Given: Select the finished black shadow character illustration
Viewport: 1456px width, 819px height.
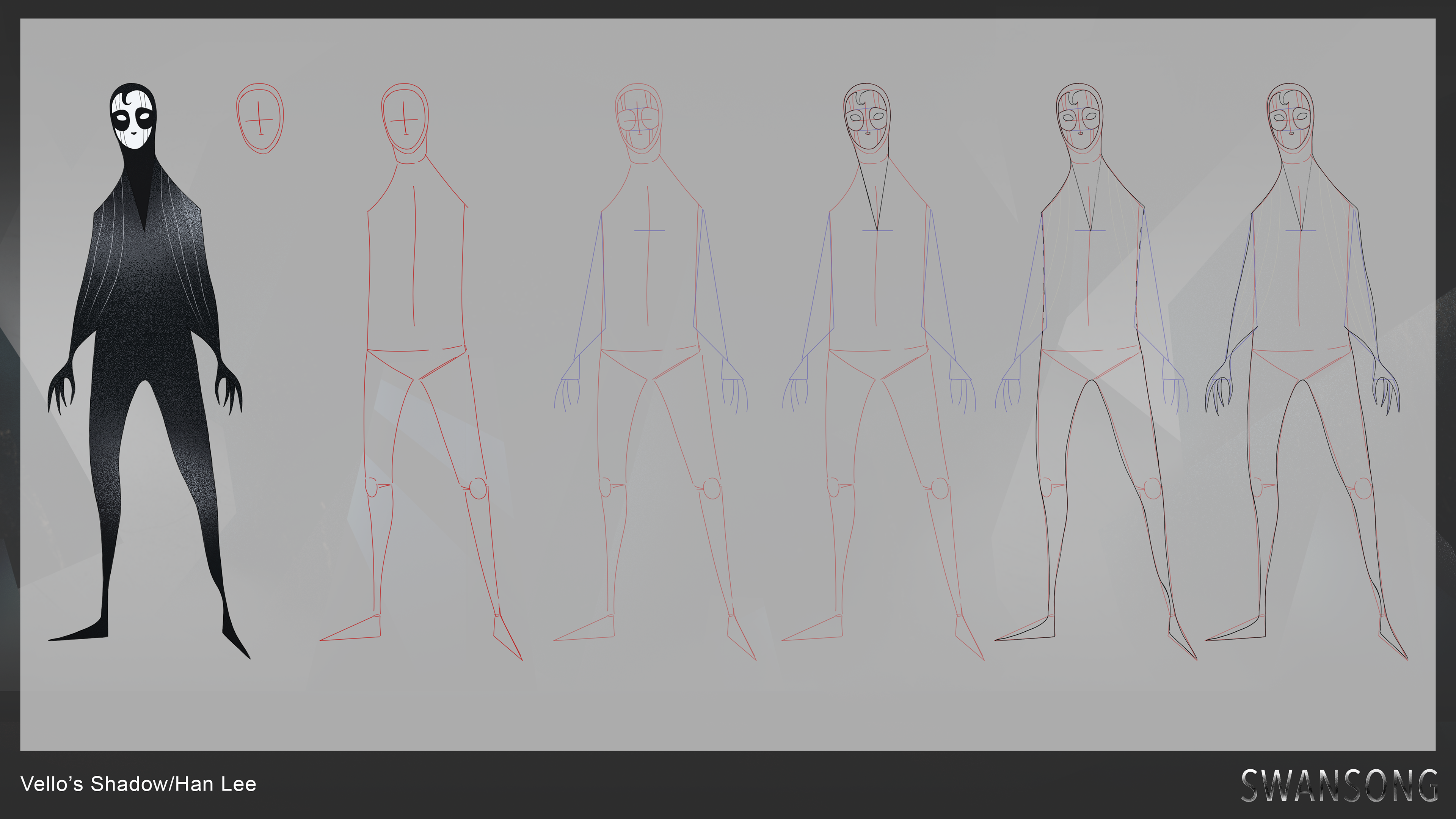Looking at the screenshot, I should coord(149,371).
